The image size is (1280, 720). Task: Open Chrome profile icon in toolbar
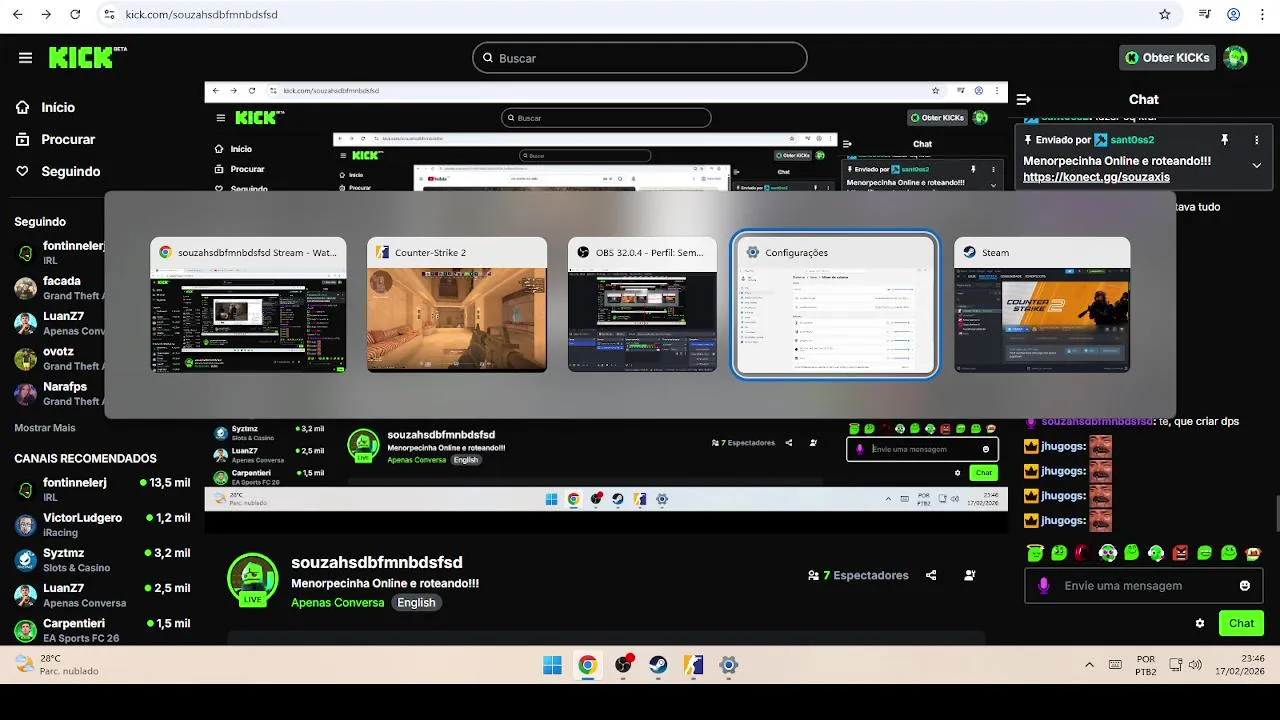1234,15
